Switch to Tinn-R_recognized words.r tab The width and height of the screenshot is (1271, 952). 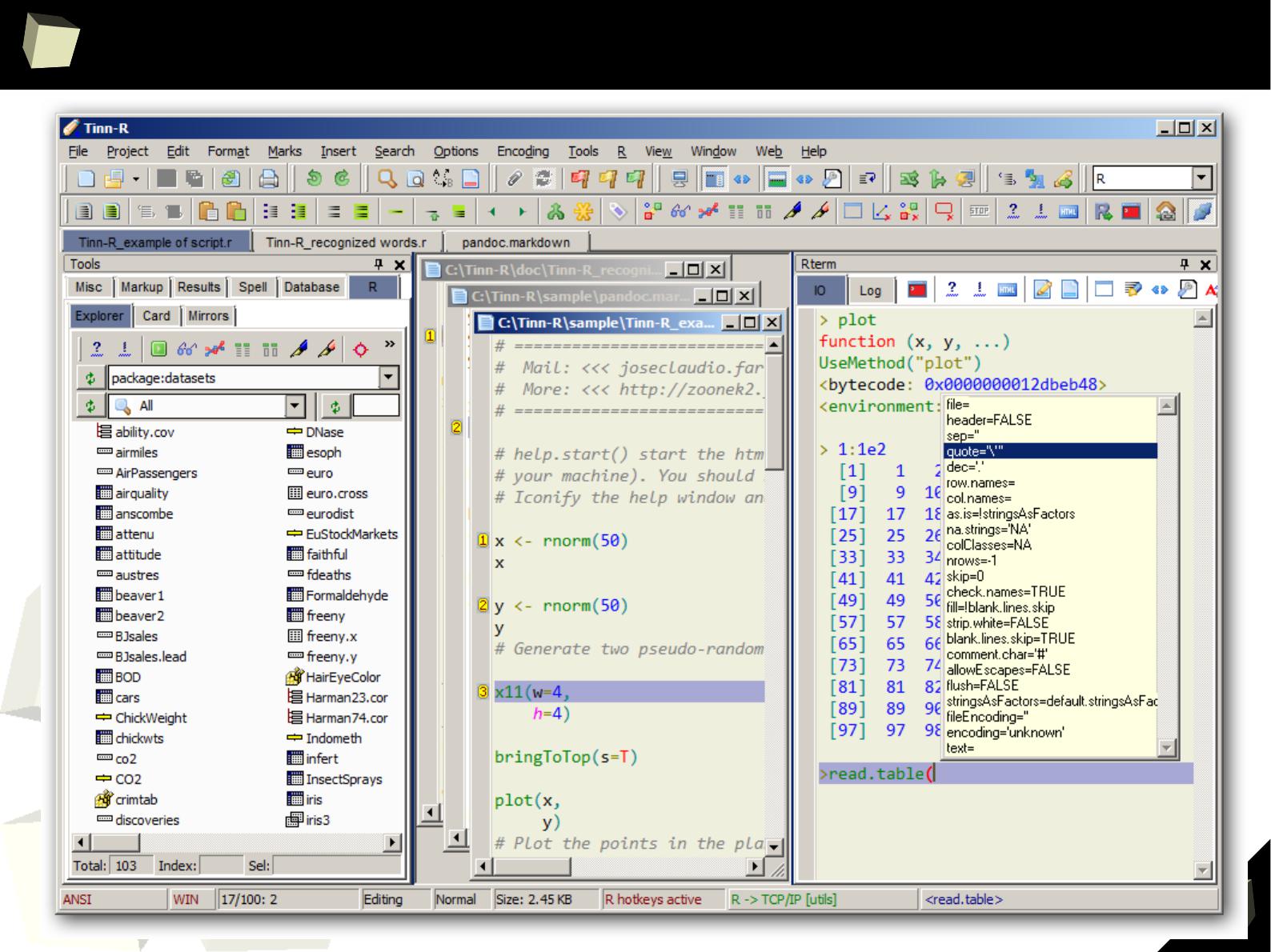(x=346, y=242)
